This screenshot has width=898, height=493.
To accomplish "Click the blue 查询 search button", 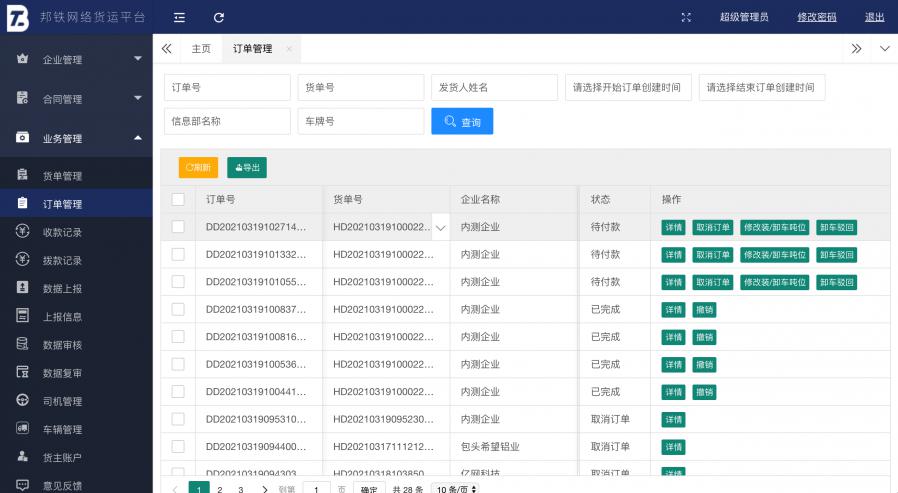I will [x=462, y=121].
